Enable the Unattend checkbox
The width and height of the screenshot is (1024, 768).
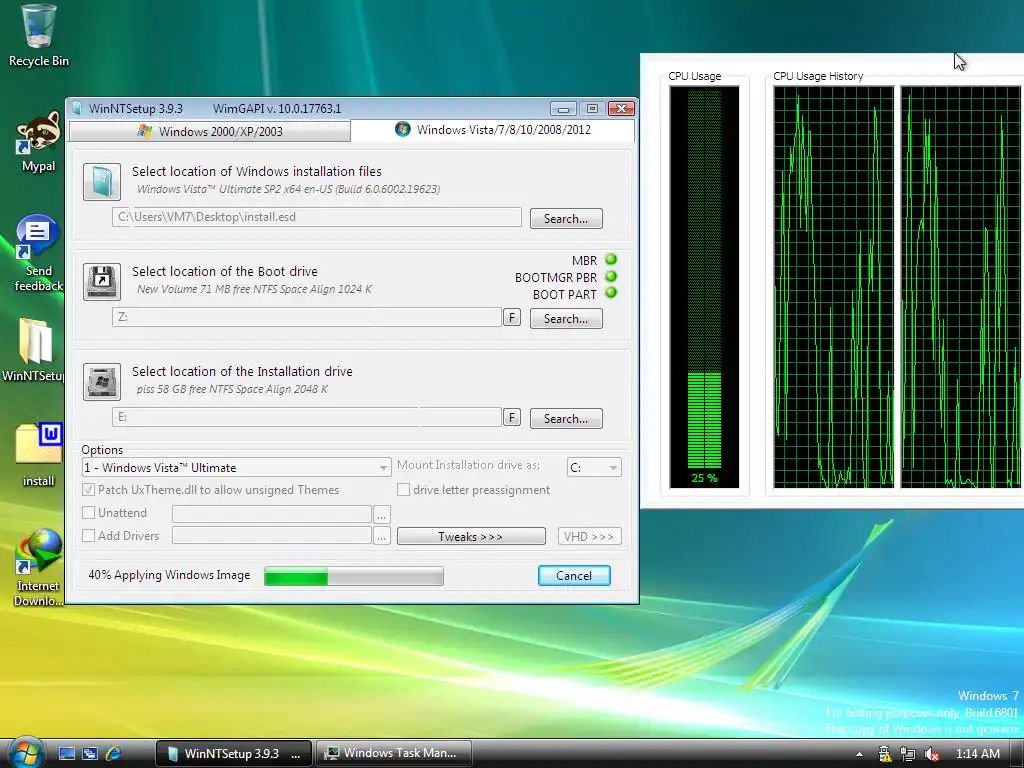89,512
